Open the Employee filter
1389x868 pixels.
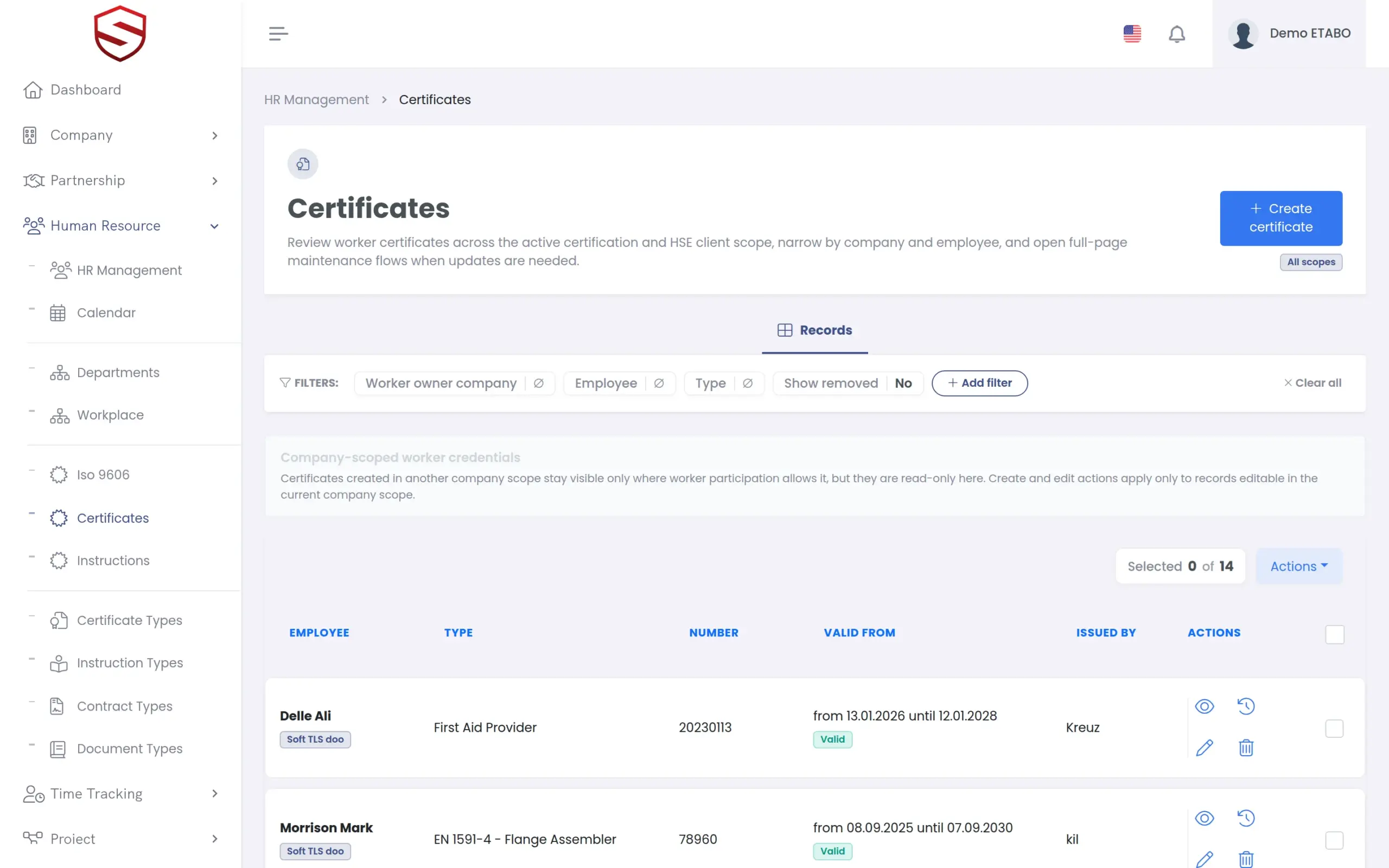point(619,383)
